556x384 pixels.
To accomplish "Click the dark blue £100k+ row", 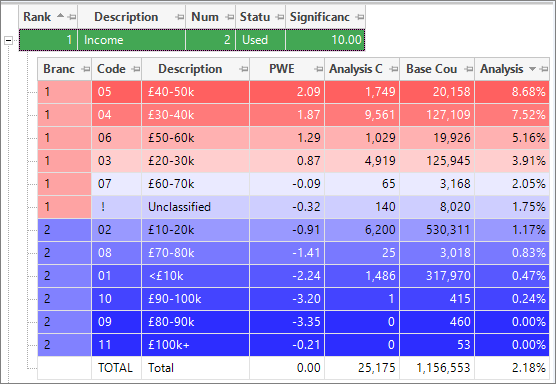I will (294, 345).
